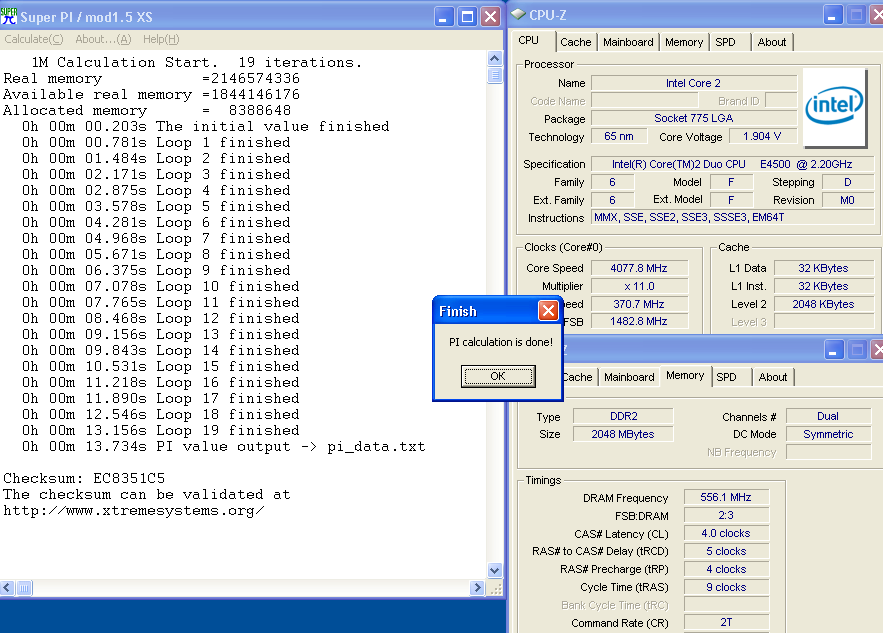Image resolution: width=883 pixels, height=633 pixels.
Task: Click the http://www.xtremesystems.org/ text
Action: point(133,511)
